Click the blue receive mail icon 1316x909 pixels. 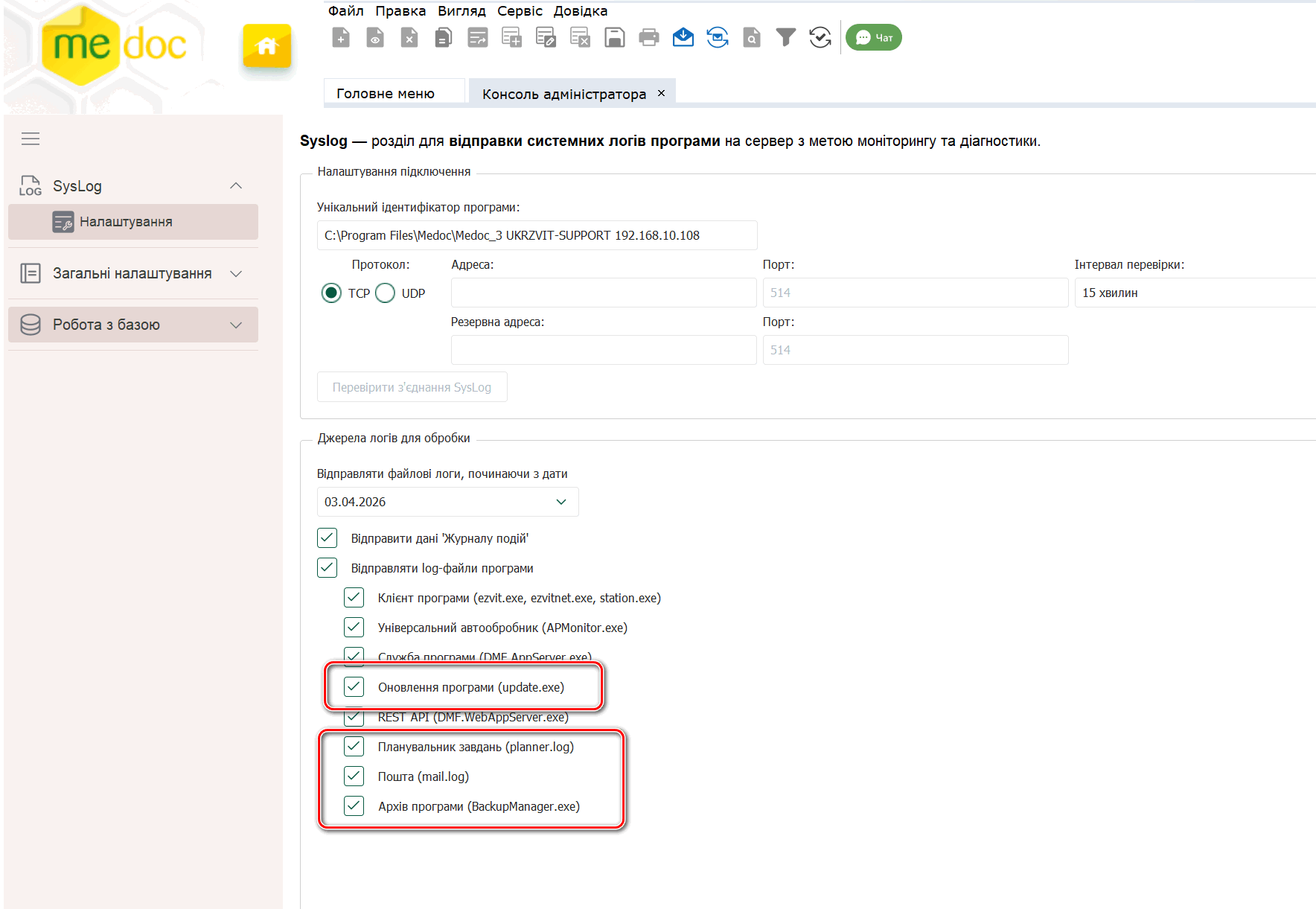click(x=683, y=37)
